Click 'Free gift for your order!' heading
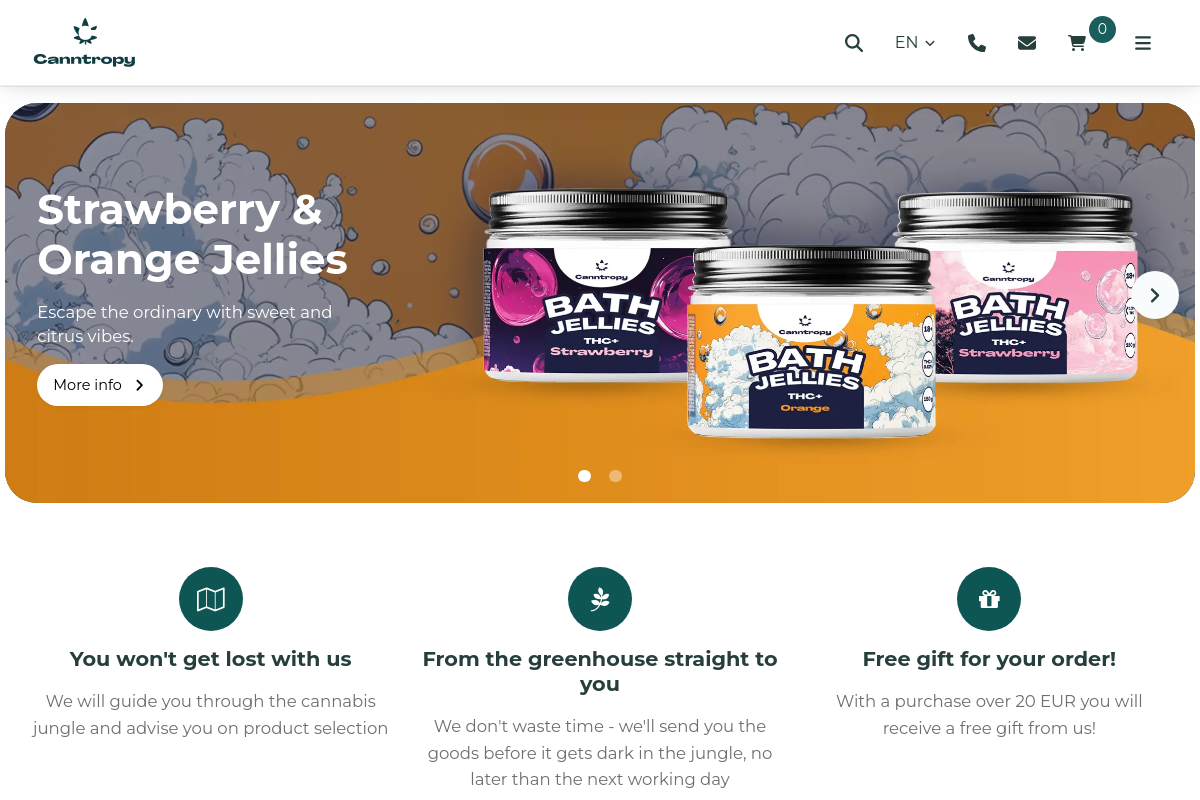 [x=989, y=659]
